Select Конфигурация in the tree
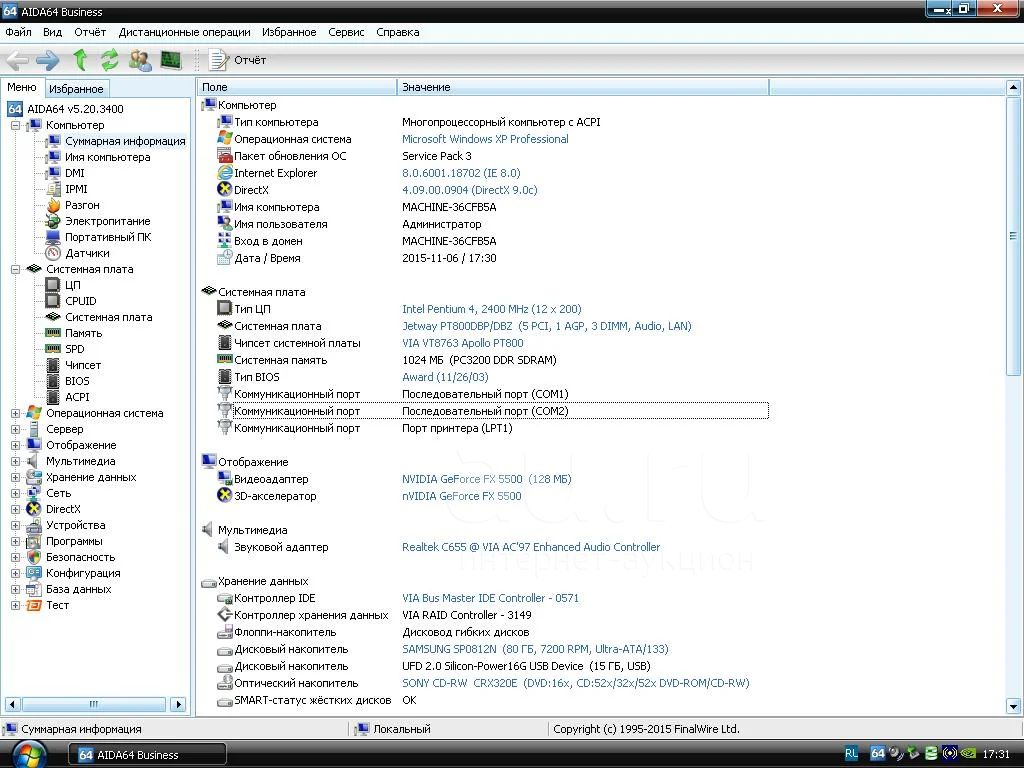 pos(83,573)
